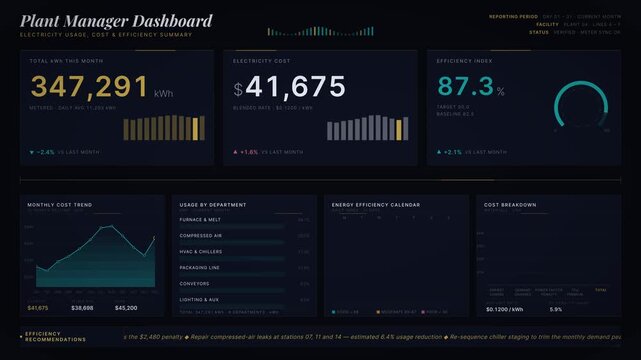Click the highlighted gold bar in kWh mini chart
The height and width of the screenshot is (360, 641).
[195, 129]
